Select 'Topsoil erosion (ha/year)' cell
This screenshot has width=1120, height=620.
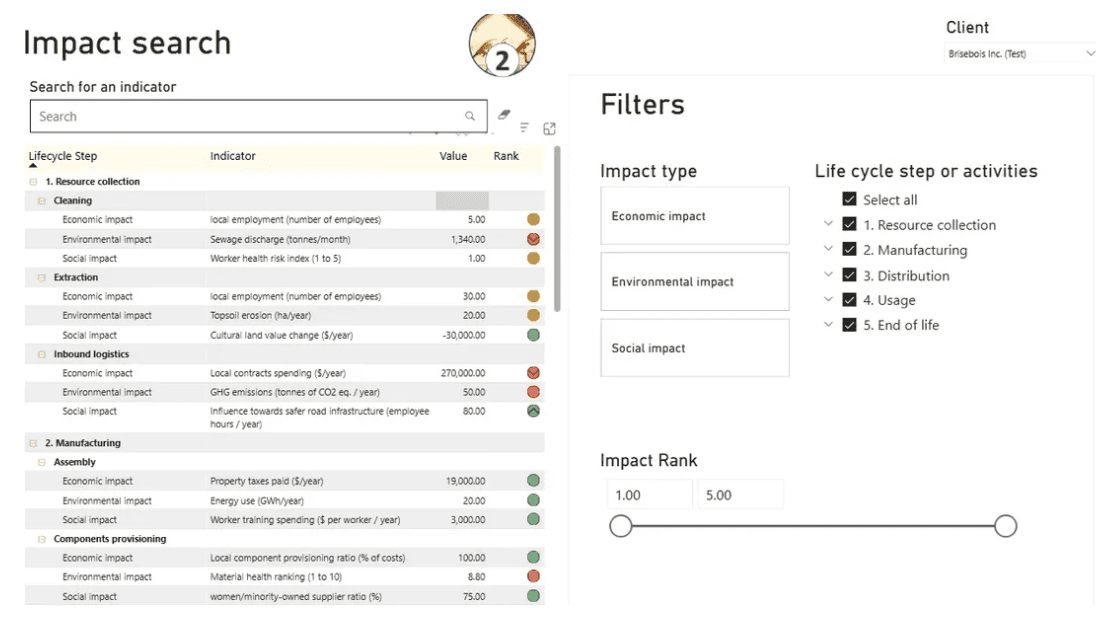point(260,315)
